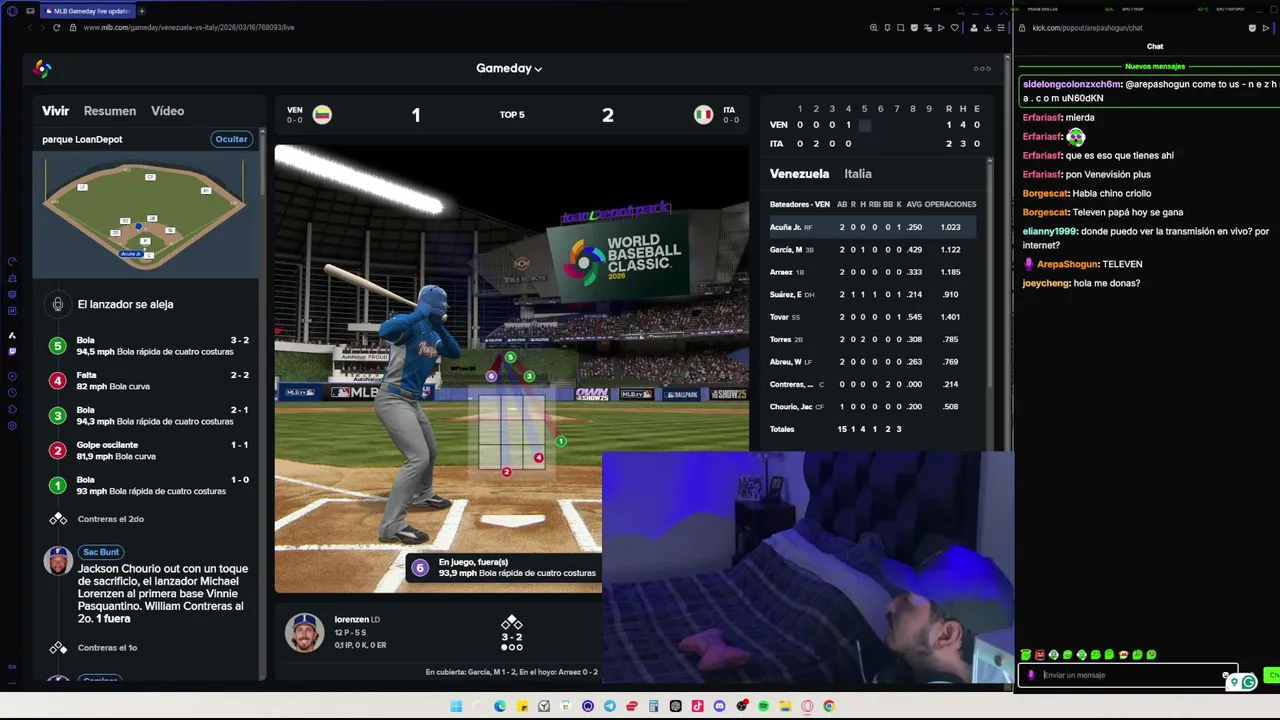Click the Sac Bunt play tag
Image resolution: width=1280 pixels, height=720 pixels.
pos(101,552)
